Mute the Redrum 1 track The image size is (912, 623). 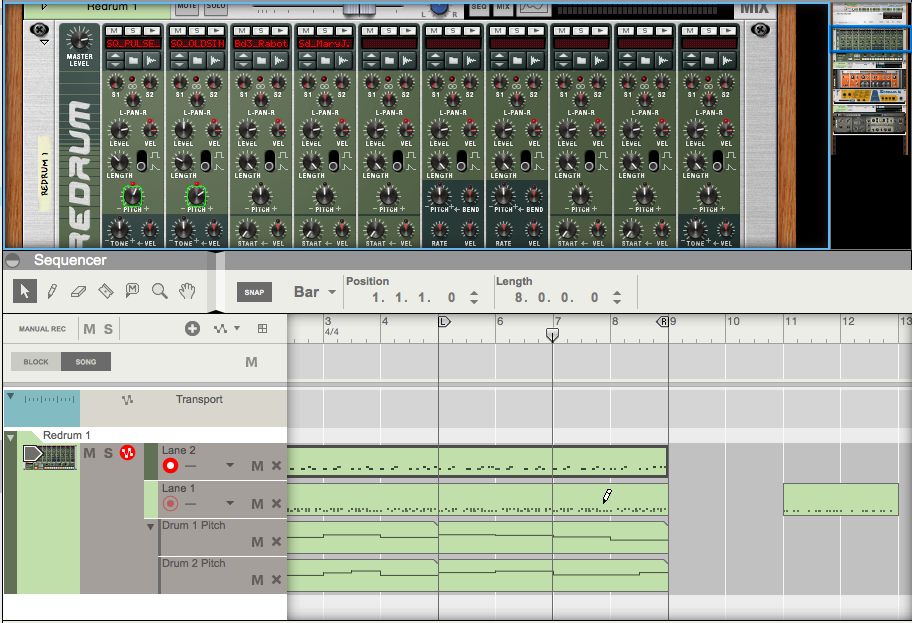click(x=89, y=453)
